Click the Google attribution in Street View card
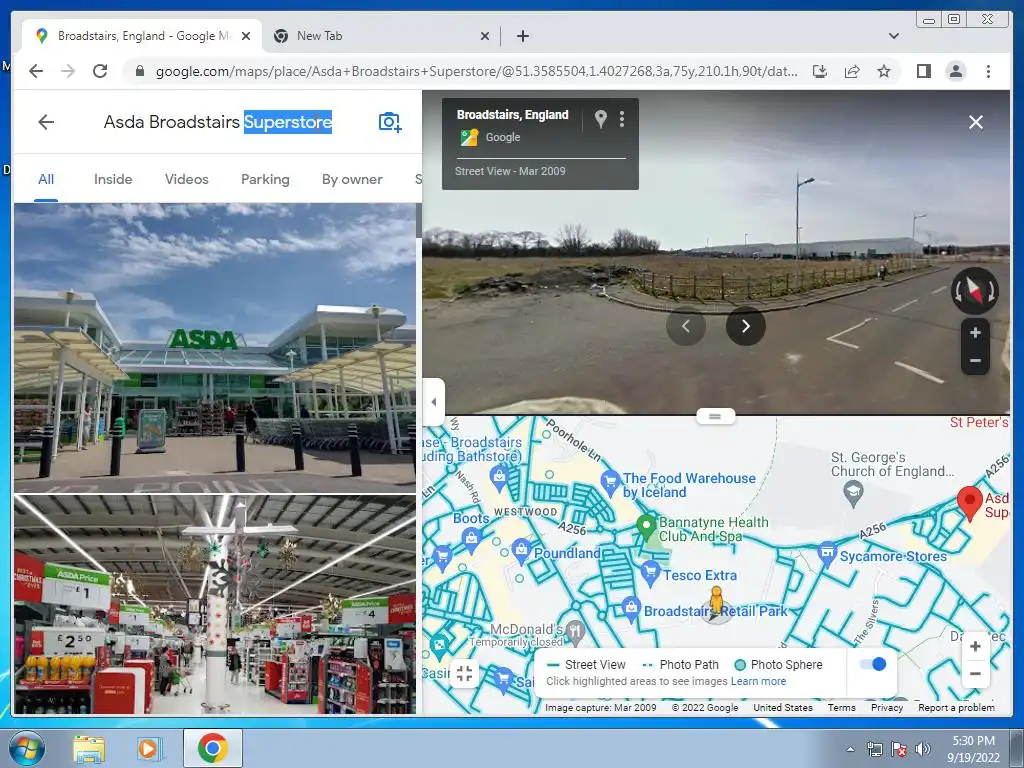The width and height of the screenshot is (1024, 768). coord(503,137)
